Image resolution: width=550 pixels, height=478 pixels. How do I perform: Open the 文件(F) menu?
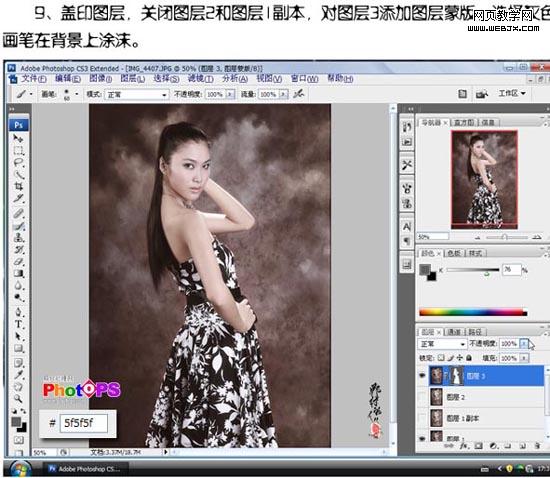34,79
